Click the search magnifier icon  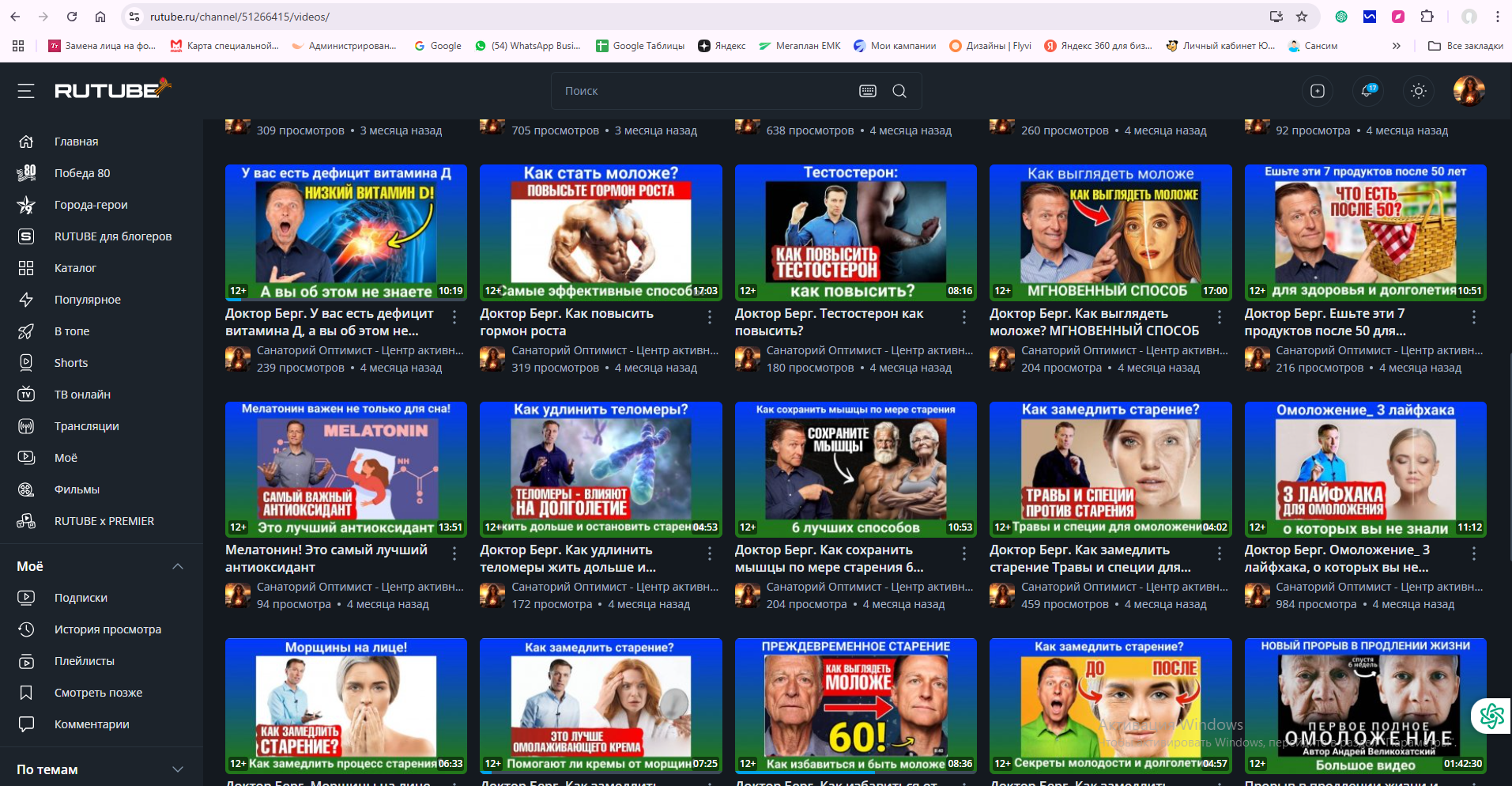click(899, 91)
